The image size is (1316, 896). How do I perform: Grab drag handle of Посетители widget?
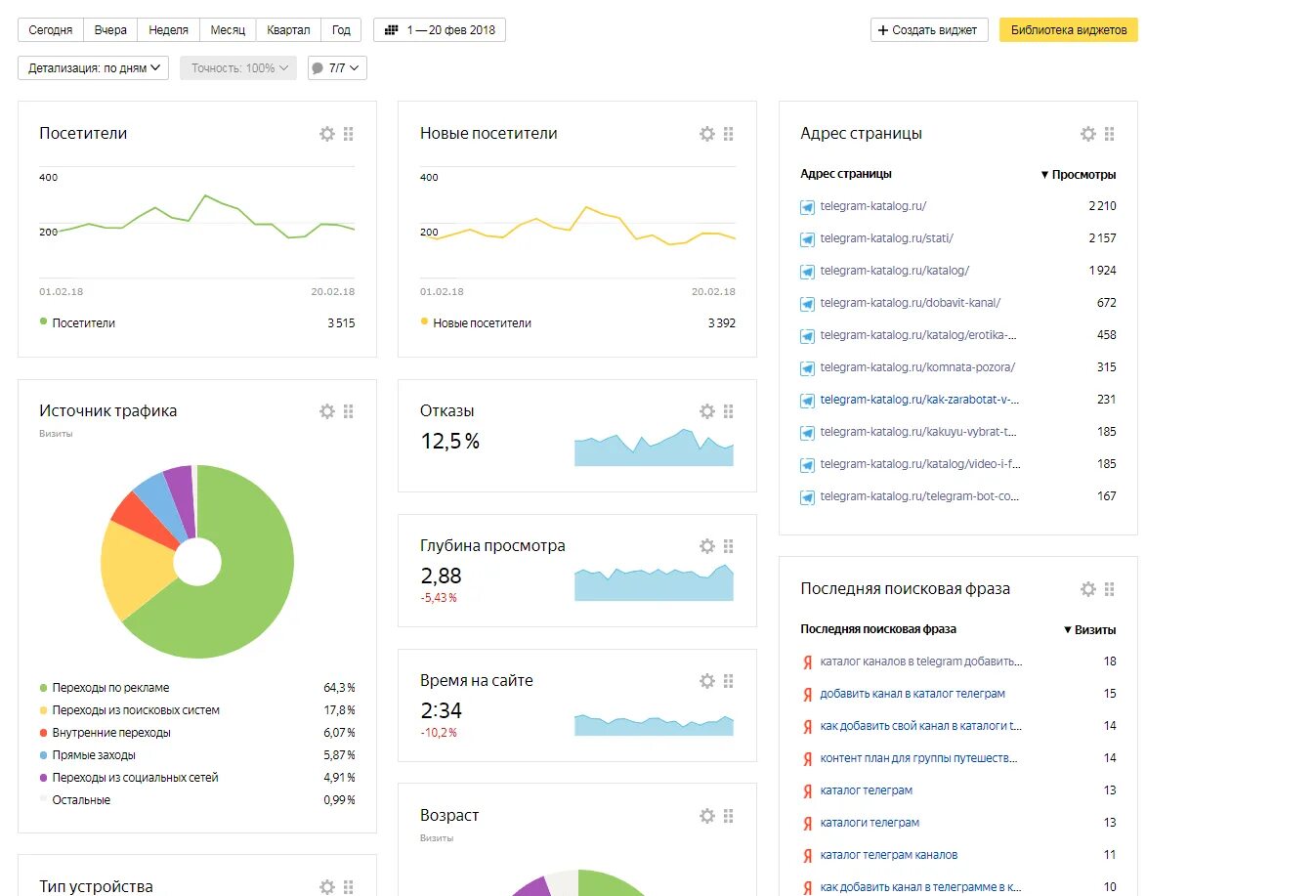pos(349,134)
